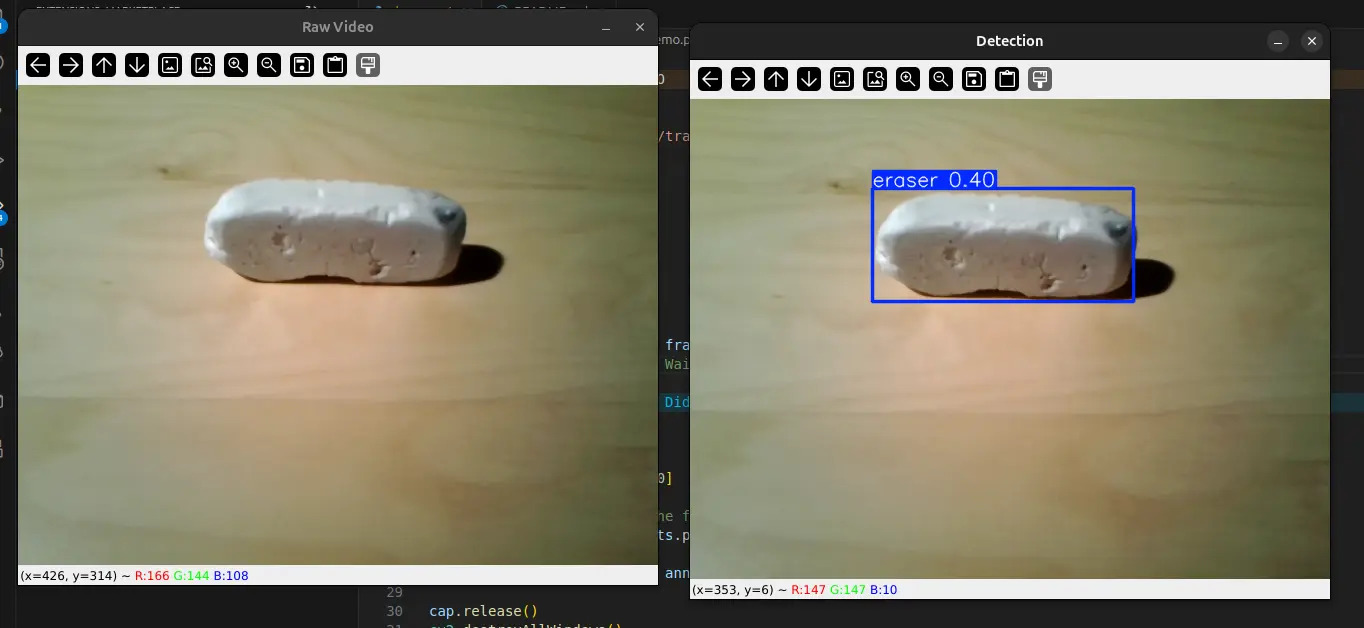Click the eraser in the Raw Video frame
This screenshot has width=1364, height=628.
click(x=336, y=231)
